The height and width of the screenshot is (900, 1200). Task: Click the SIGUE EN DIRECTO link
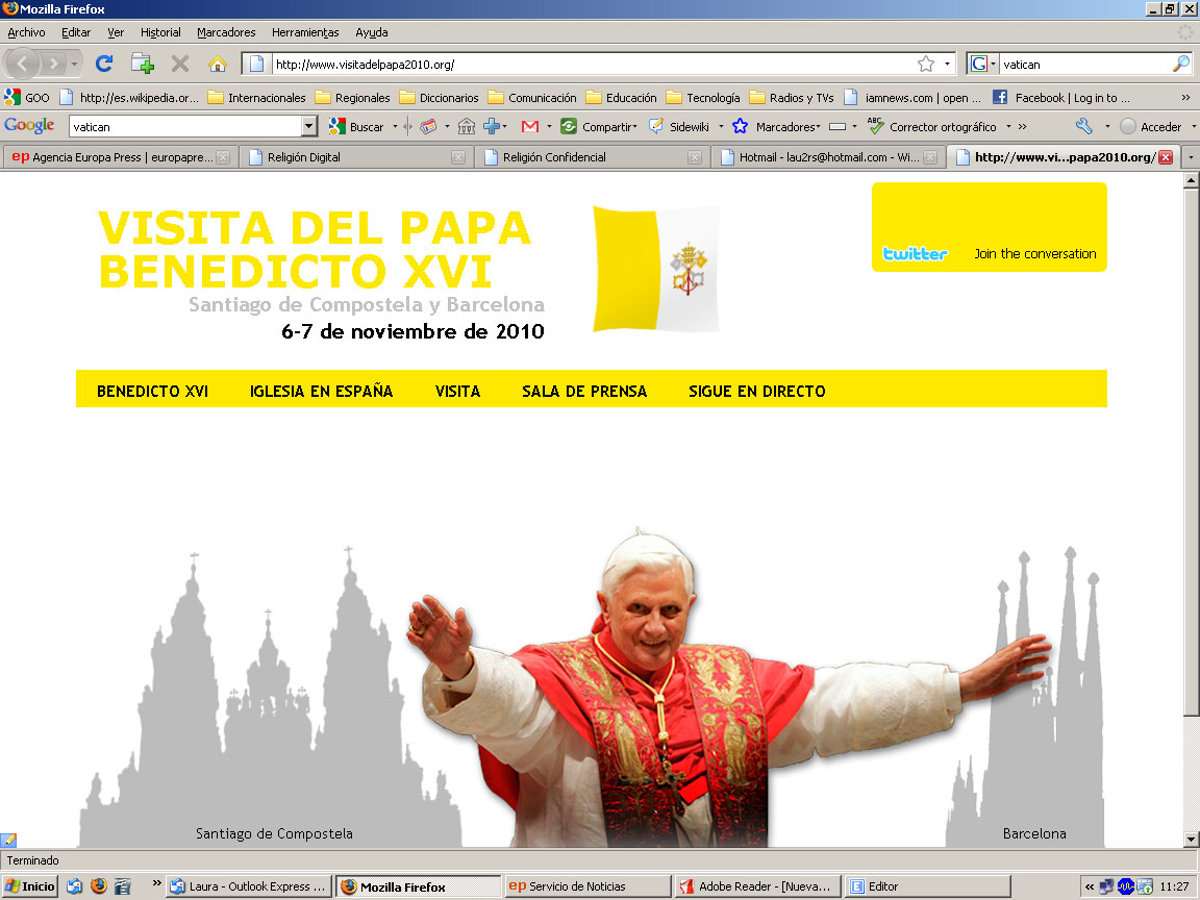point(757,391)
